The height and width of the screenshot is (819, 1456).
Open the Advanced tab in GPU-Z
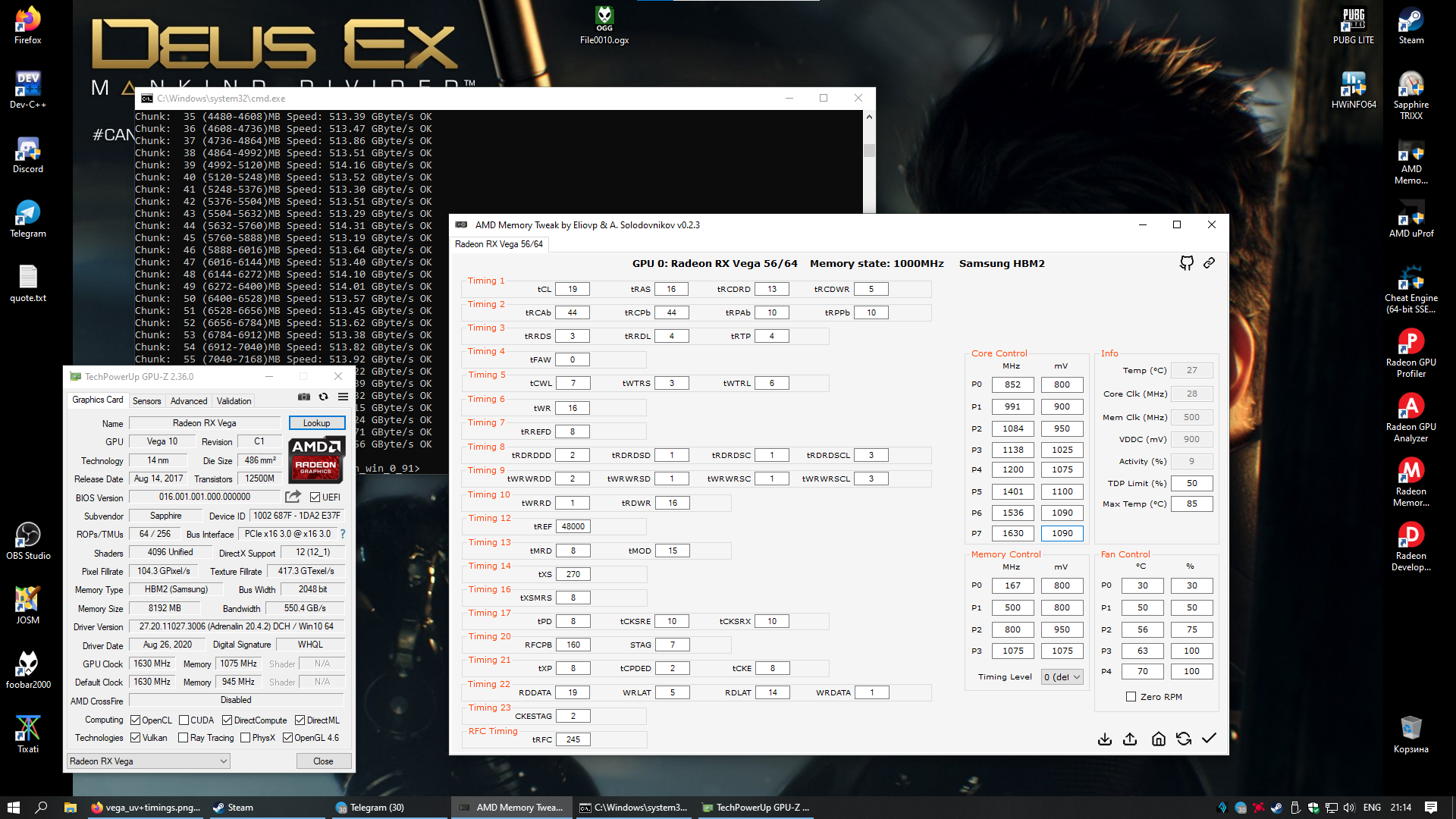point(188,401)
